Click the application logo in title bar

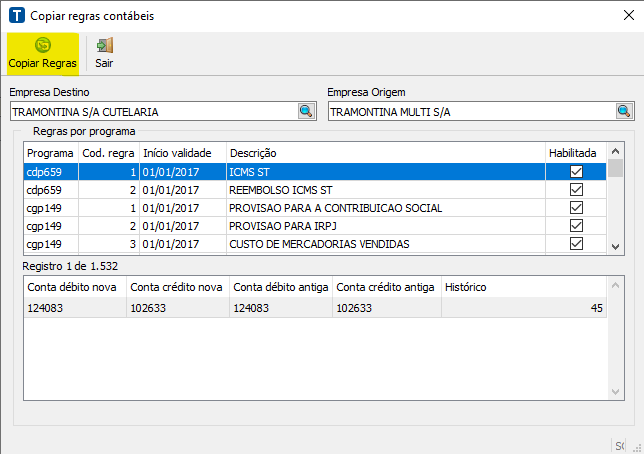(x=16, y=17)
